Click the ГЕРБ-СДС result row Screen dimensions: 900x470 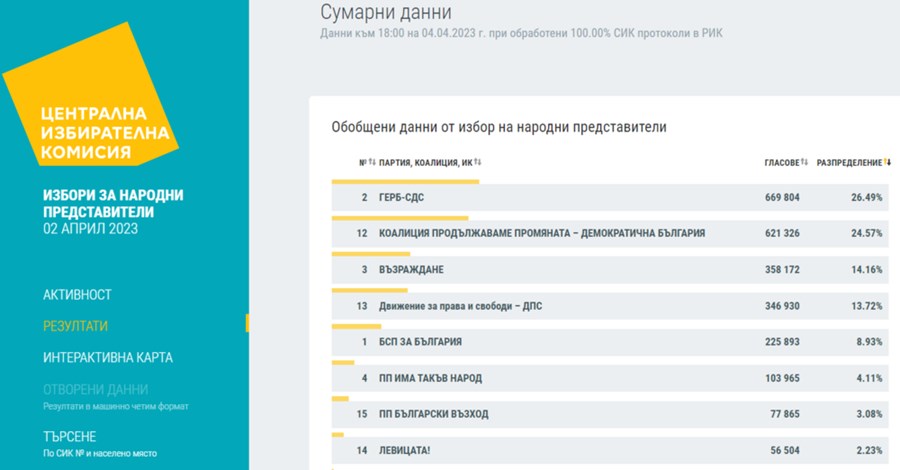tap(610, 198)
